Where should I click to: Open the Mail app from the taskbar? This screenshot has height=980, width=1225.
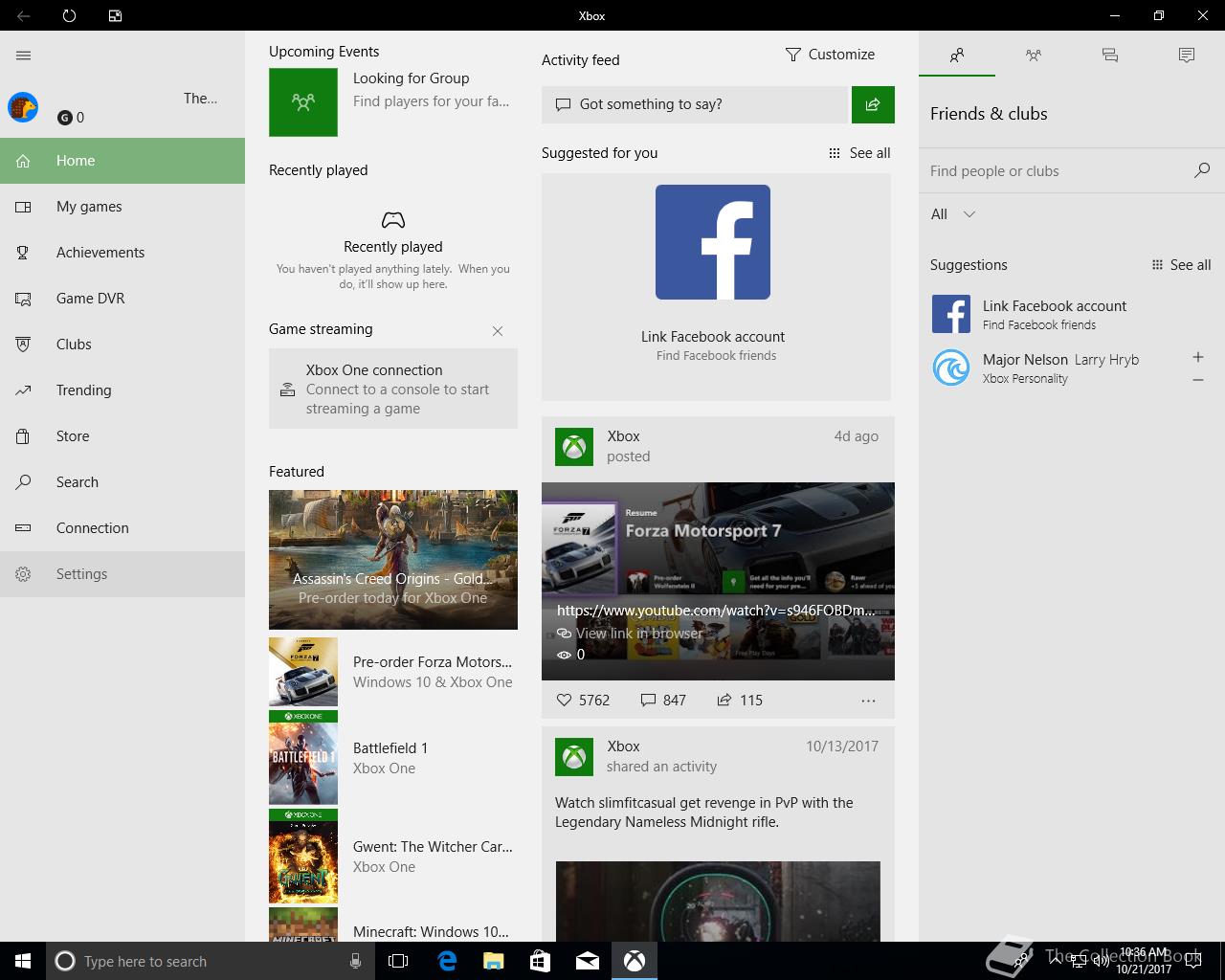588,961
